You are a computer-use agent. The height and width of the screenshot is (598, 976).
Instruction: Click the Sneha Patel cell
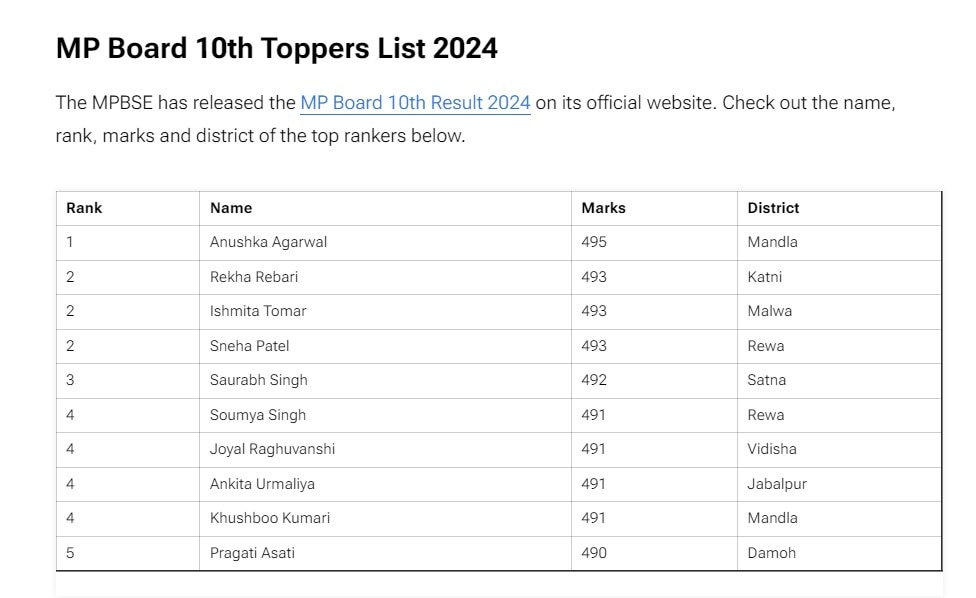tap(385, 346)
